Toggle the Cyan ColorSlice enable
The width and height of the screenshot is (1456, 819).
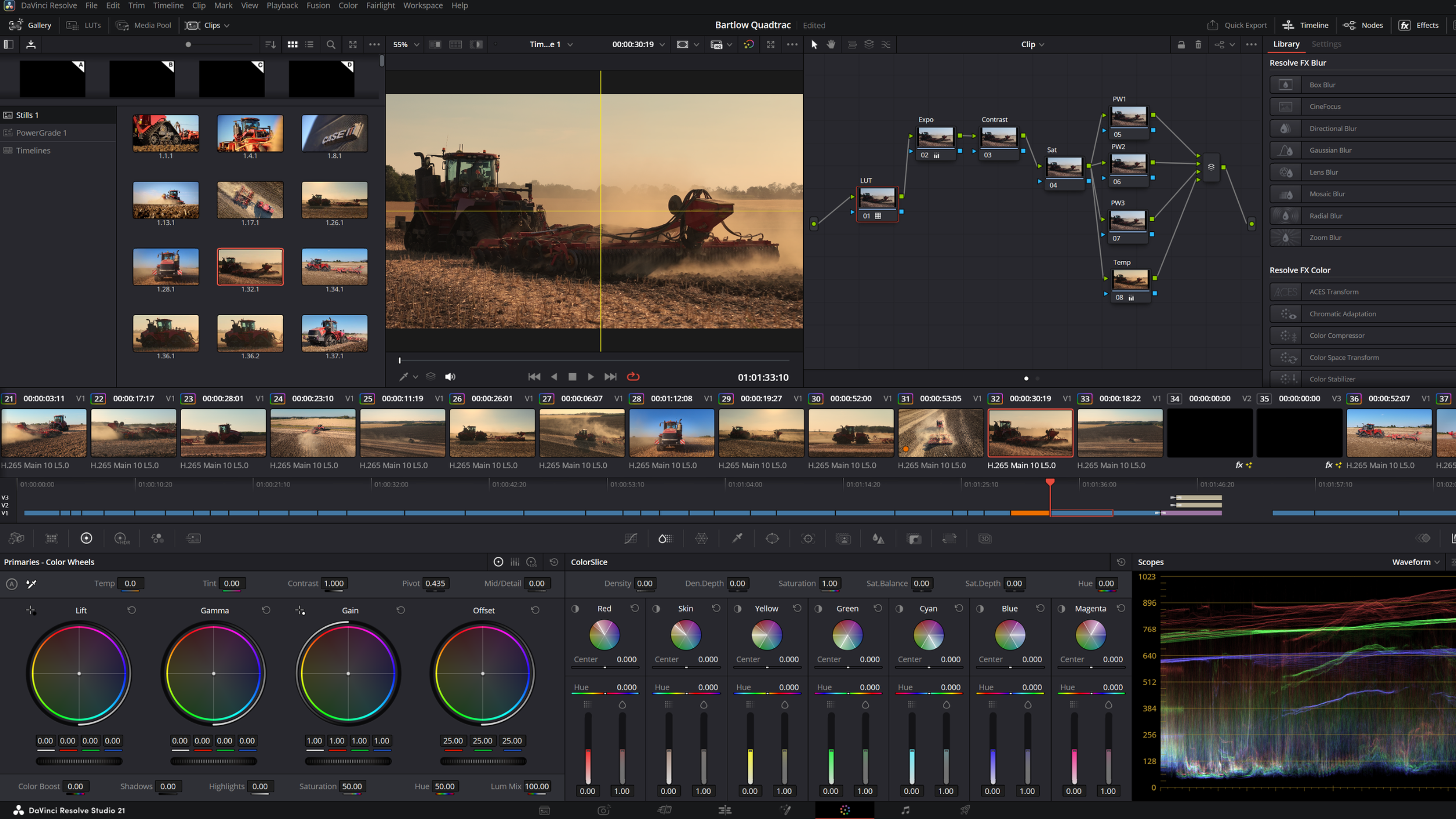[x=899, y=609]
